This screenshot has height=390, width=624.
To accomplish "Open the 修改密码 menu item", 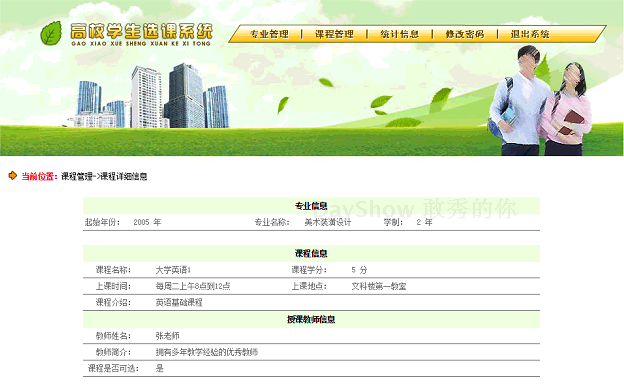I will 465,34.
